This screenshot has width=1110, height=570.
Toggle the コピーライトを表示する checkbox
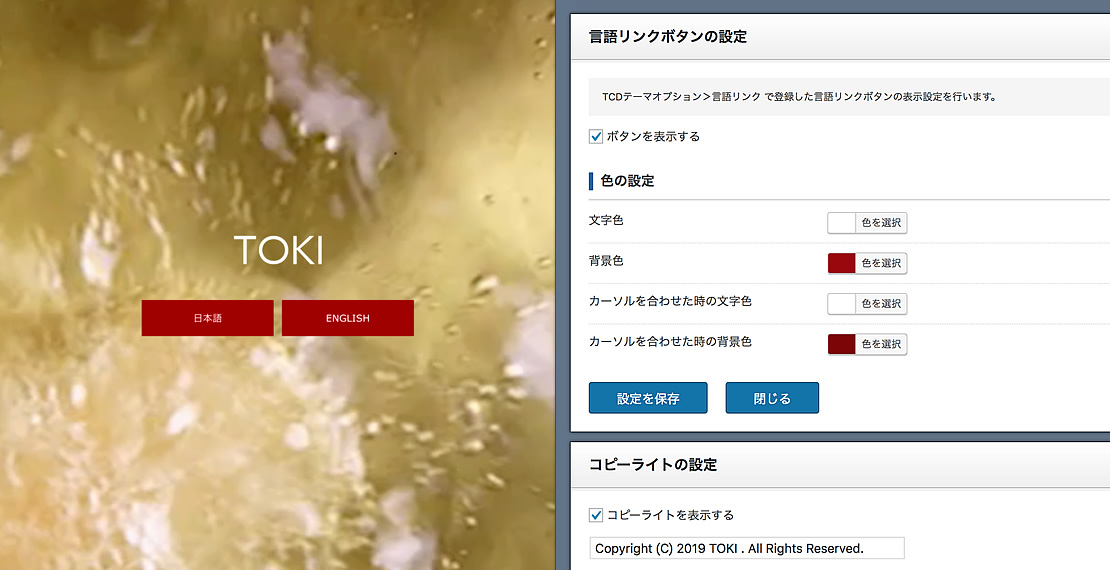[596, 515]
